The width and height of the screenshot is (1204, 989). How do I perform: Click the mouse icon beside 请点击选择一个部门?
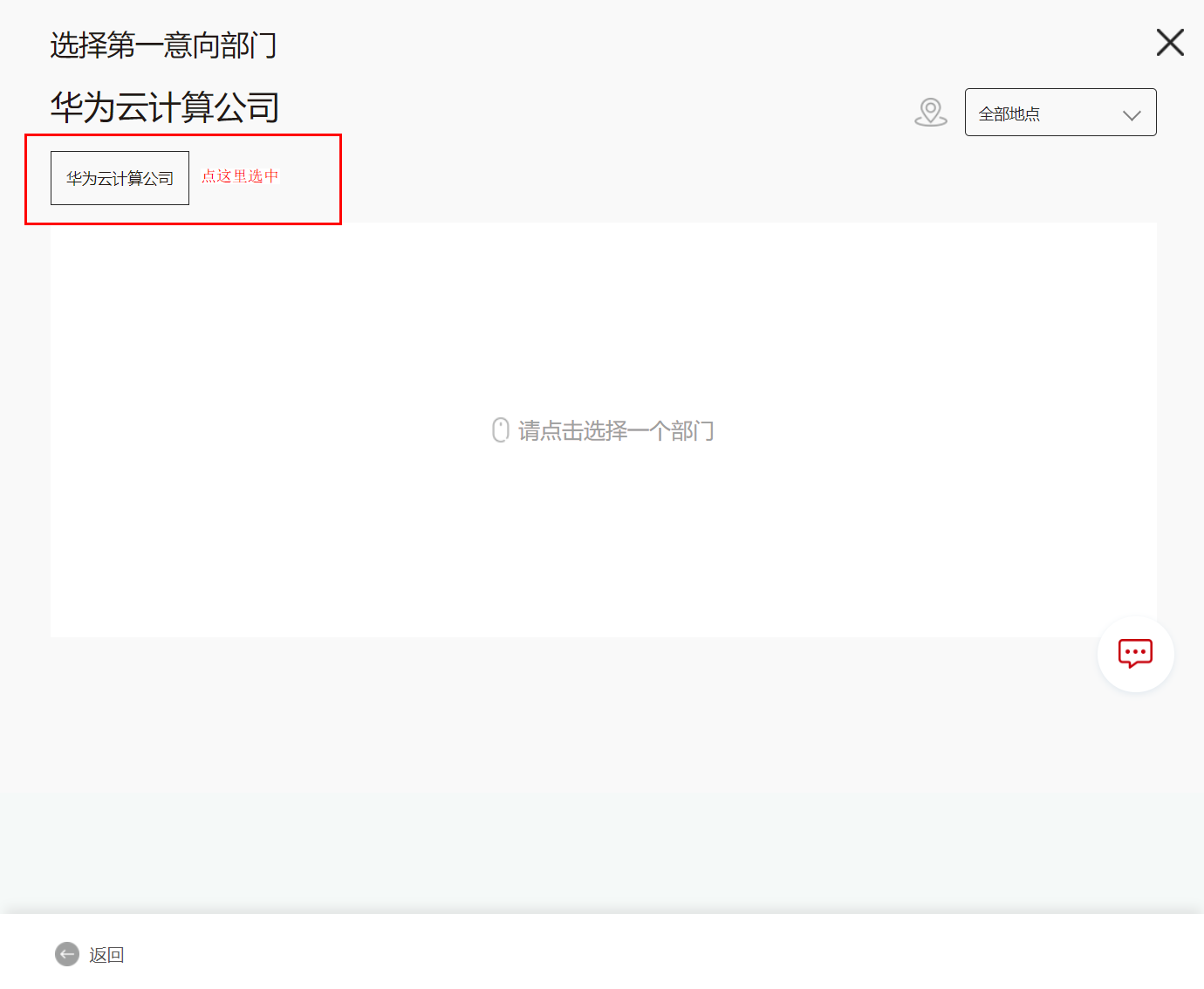501,429
